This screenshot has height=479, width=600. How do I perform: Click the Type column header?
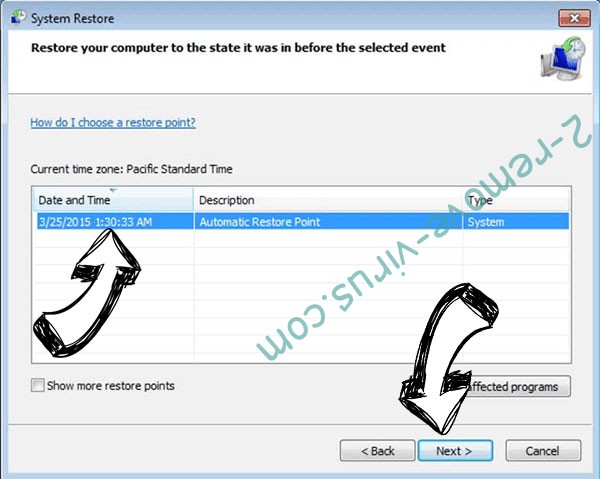coord(516,200)
